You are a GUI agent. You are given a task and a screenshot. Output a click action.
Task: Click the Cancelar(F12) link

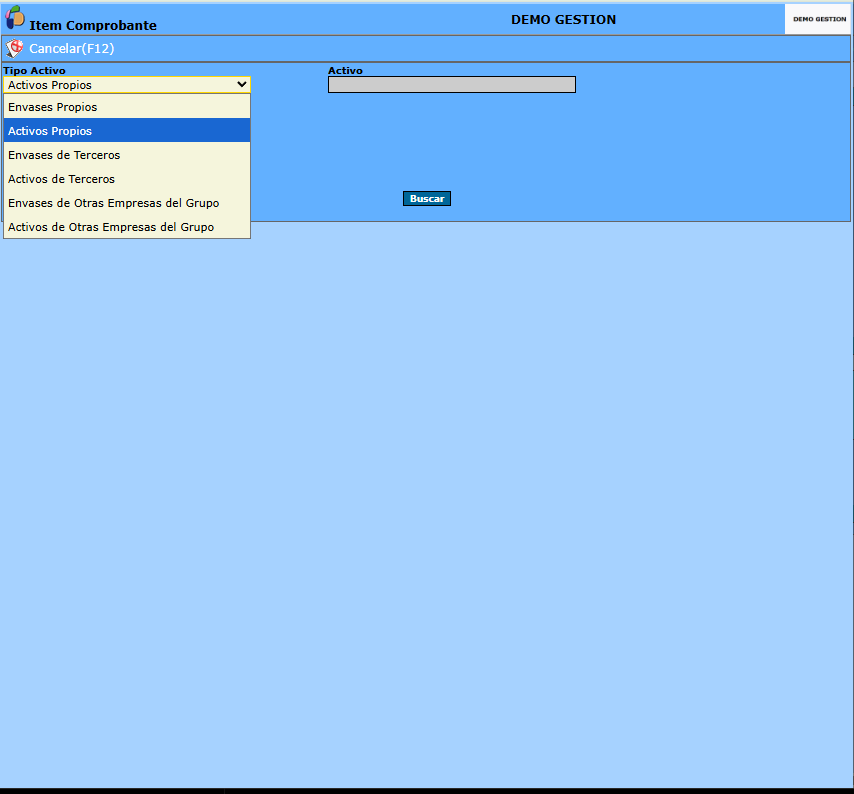[72, 48]
